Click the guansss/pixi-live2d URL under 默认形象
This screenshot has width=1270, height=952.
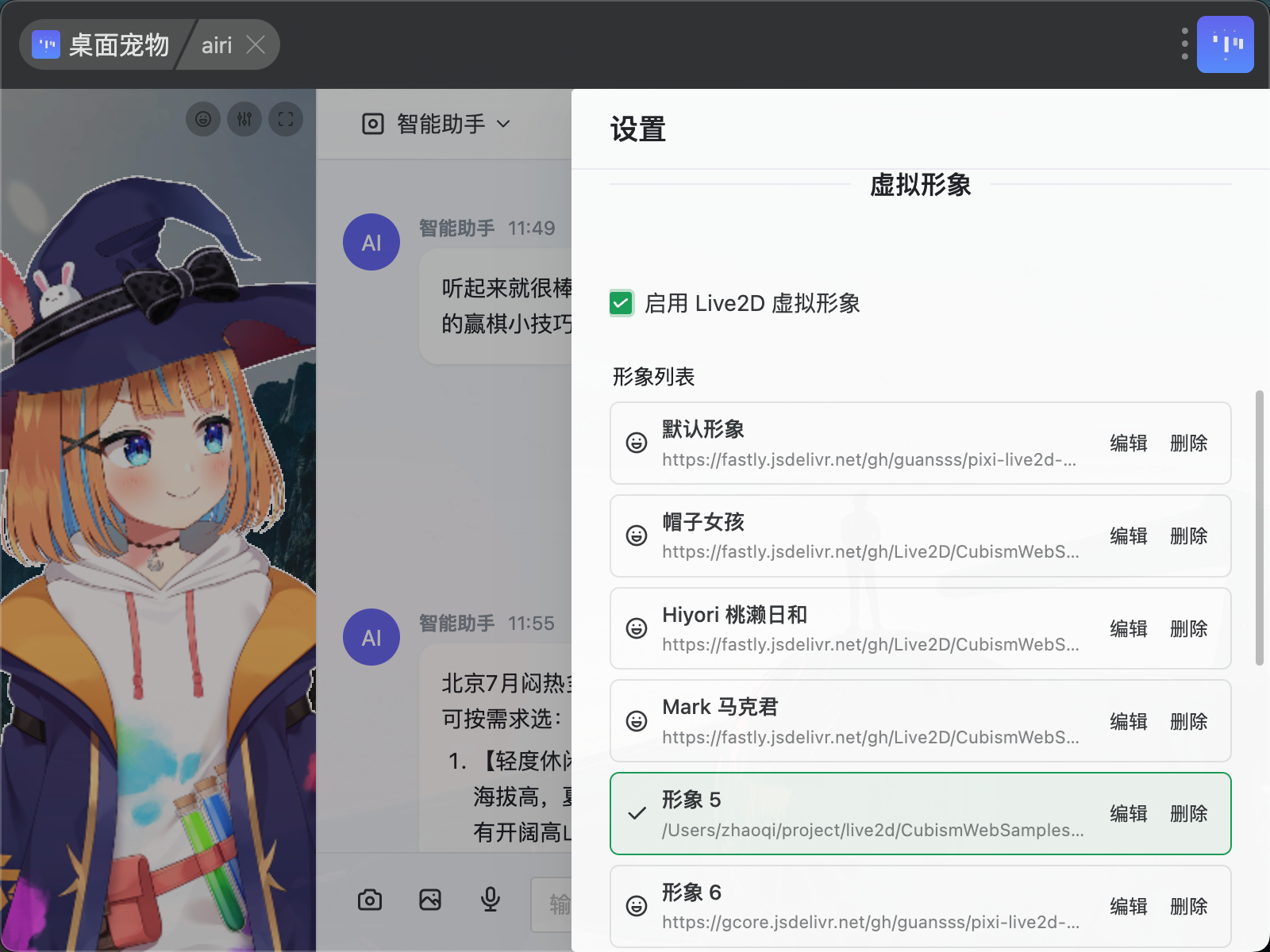point(869,459)
